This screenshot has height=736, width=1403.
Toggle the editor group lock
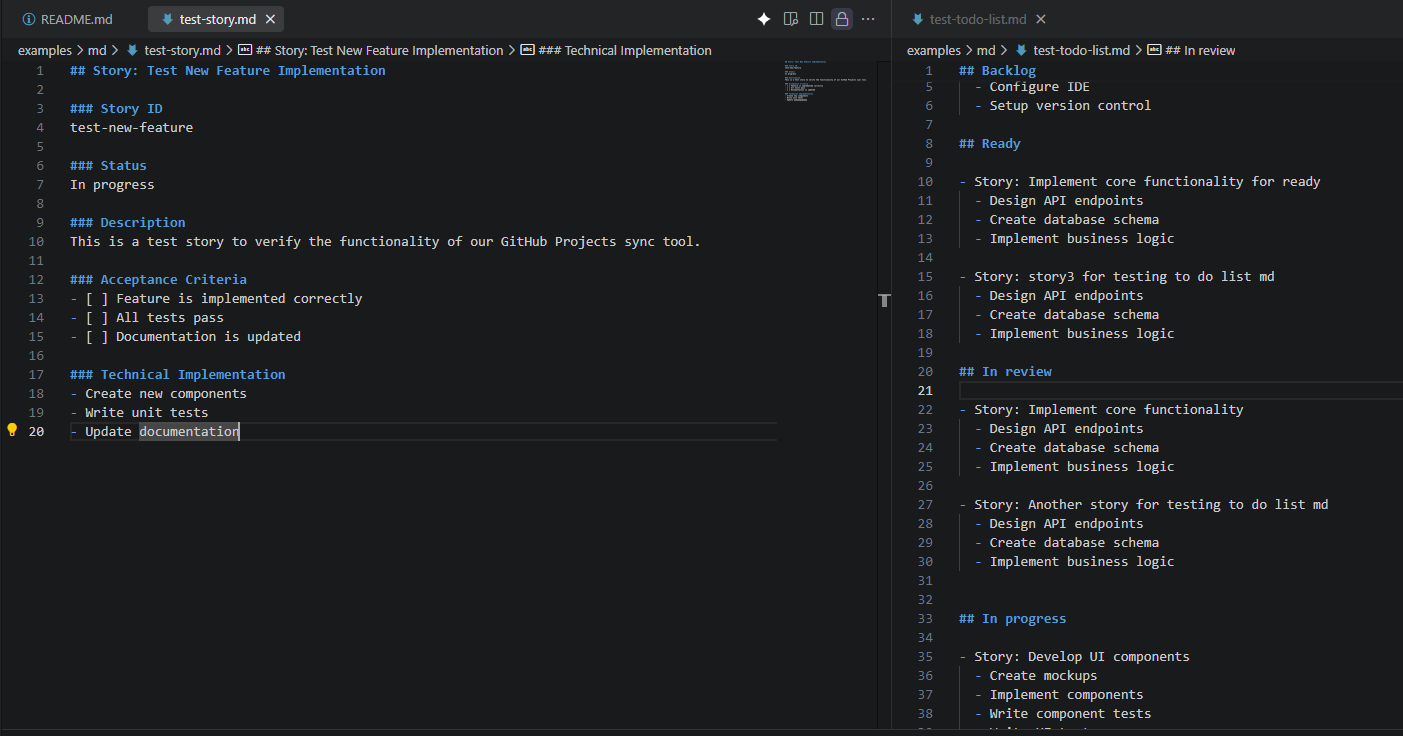[842, 19]
